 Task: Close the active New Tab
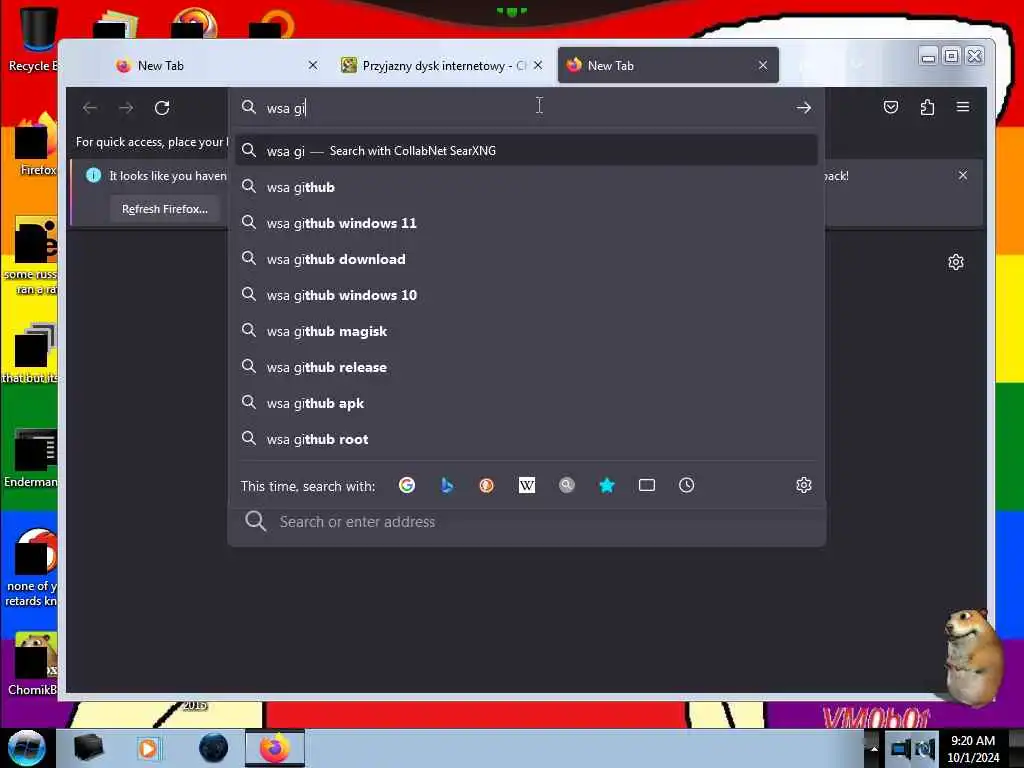pos(763,65)
